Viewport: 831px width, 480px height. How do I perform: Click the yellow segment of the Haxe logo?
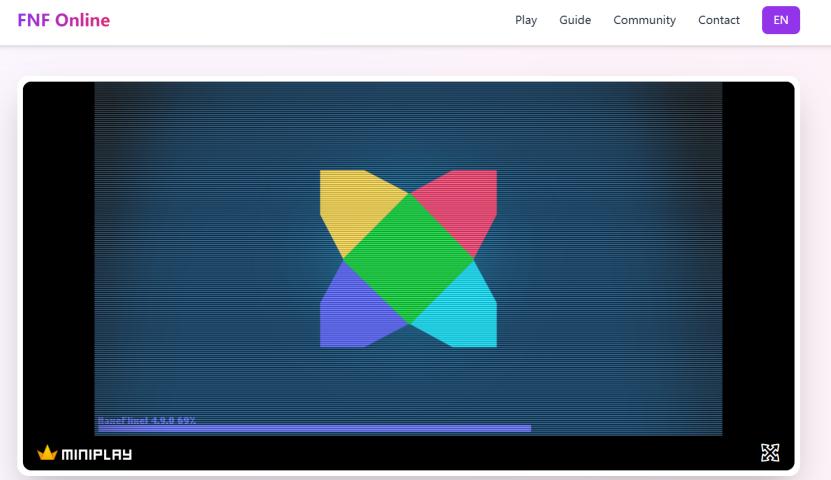[350, 206]
